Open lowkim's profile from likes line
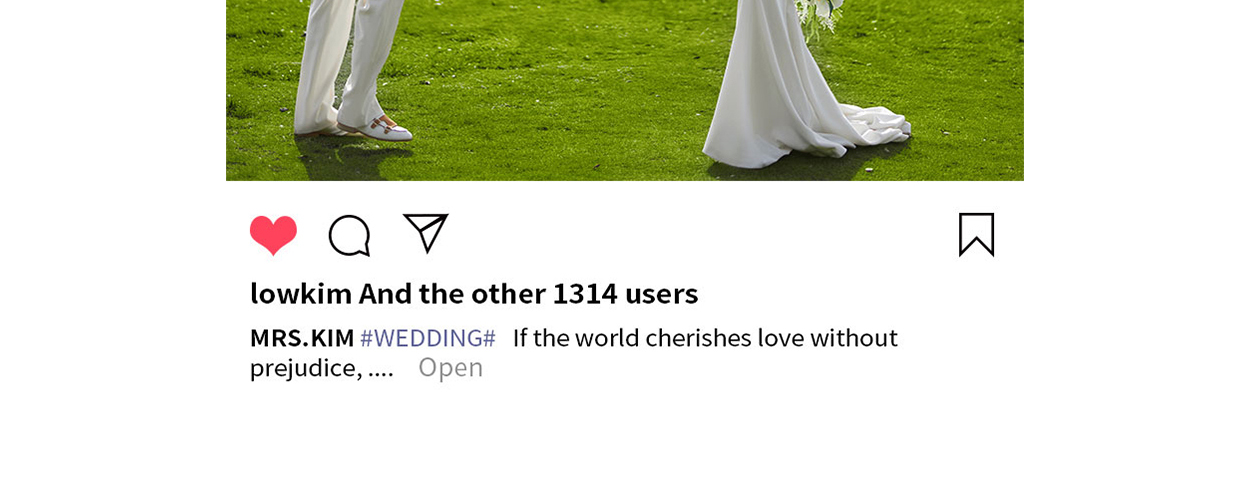 [x=301, y=293]
